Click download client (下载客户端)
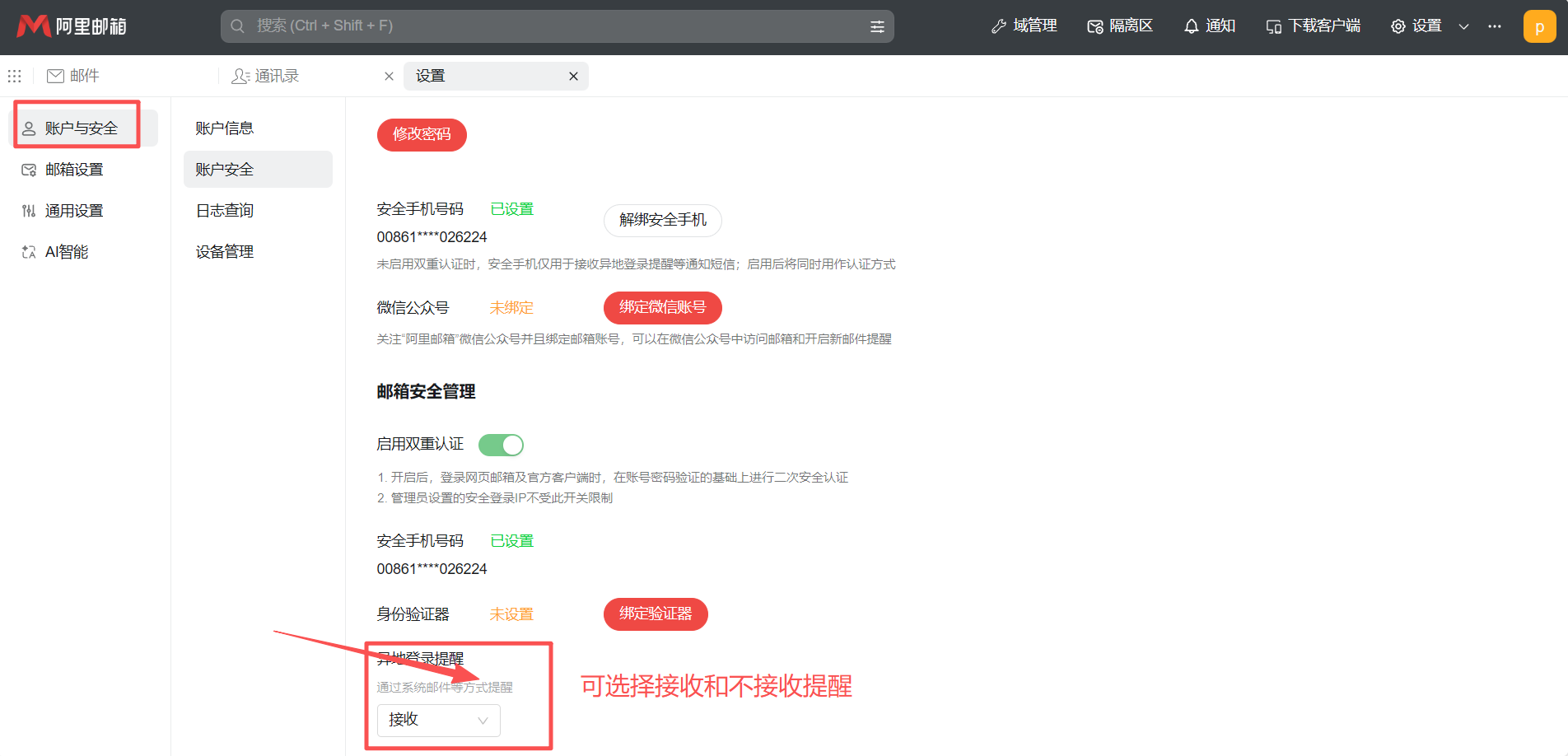This screenshot has width=1568, height=756. pyautogui.click(x=1314, y=26)
